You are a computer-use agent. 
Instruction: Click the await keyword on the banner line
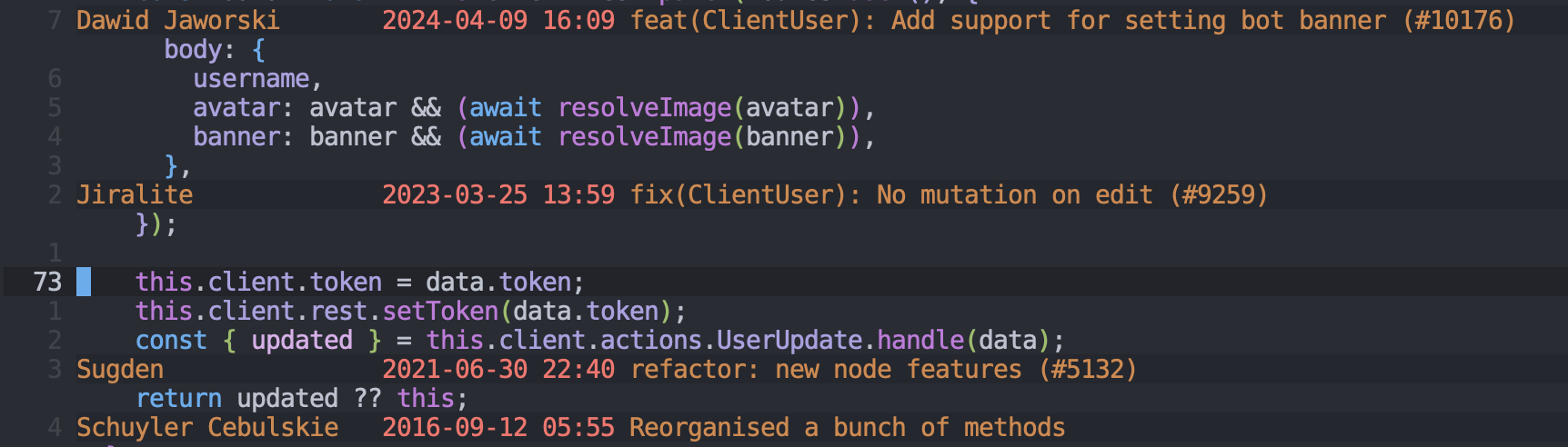(x=505, y=137)
